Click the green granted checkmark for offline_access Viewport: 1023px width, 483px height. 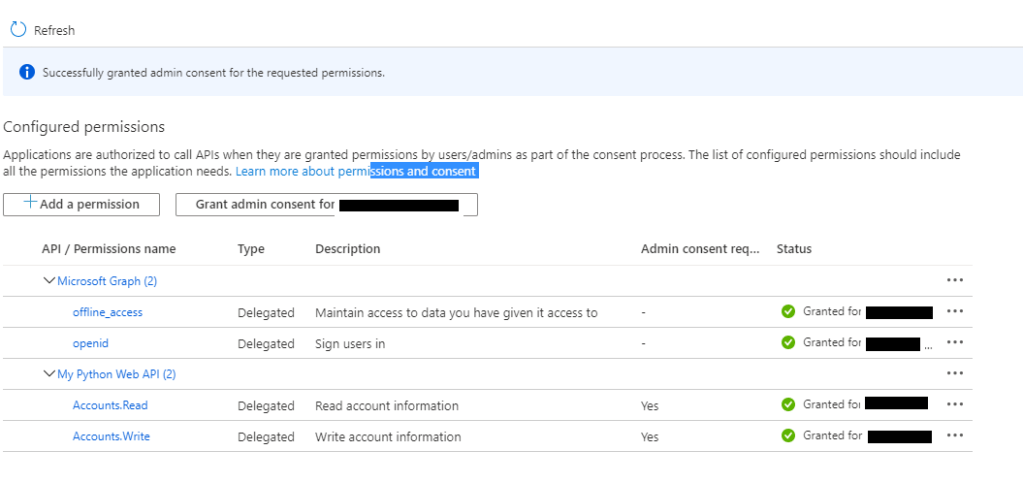click(788, 312)
